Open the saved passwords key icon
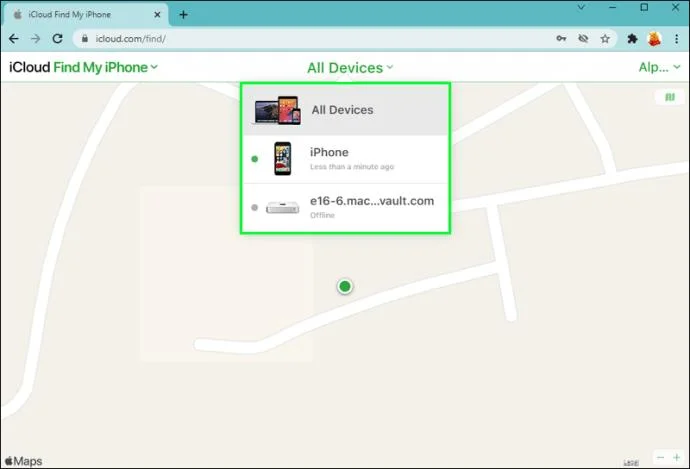Viewport: 690px width, 469px height. point(561,39)
